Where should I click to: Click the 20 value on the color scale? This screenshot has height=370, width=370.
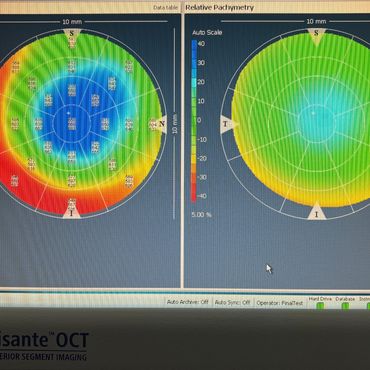[201, 82]
